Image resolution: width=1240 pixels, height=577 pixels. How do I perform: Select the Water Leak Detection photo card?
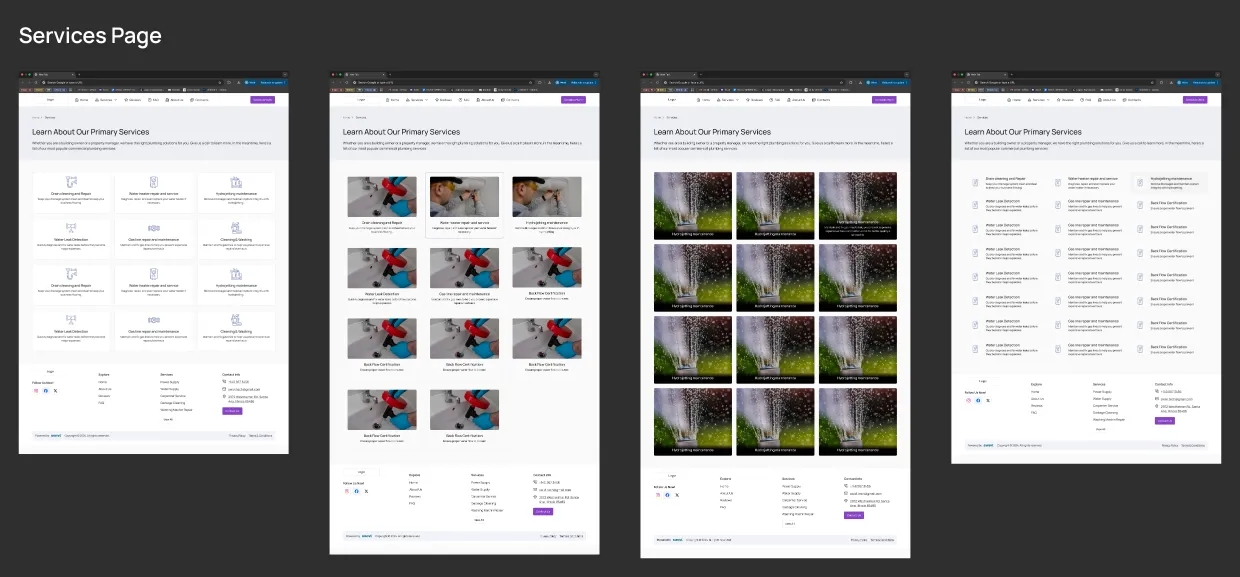[x=382, y=274]
